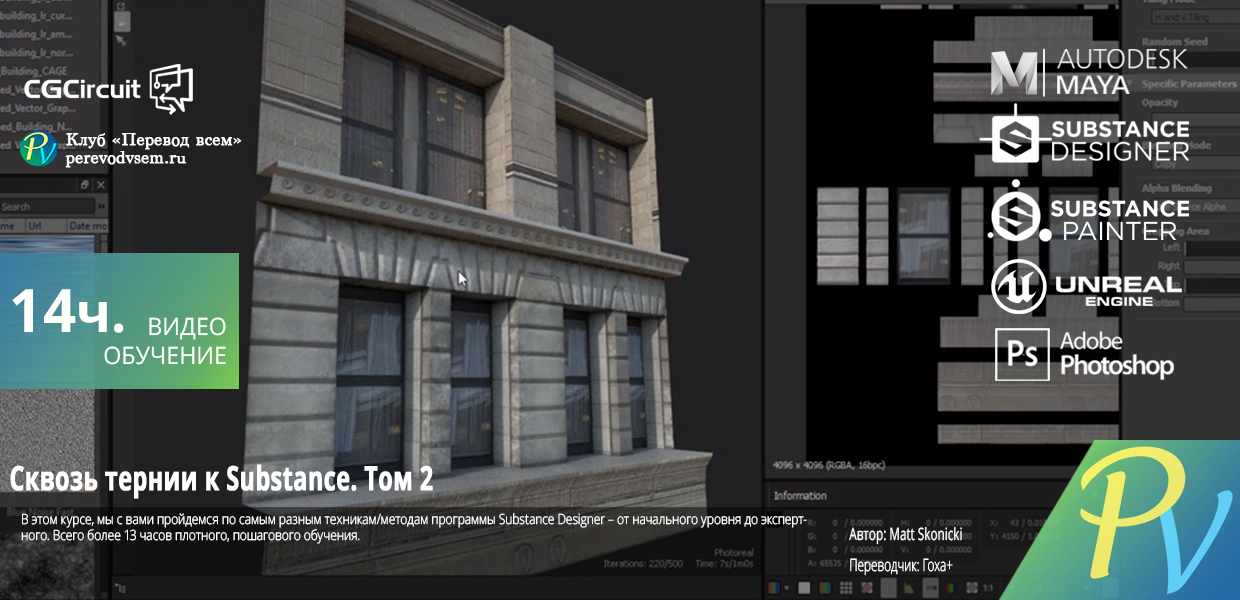This screenshot has width=1240, height=600.
Task: Click the Adobe Photoshop Ps icon
Action: (x=1021, y=355)
